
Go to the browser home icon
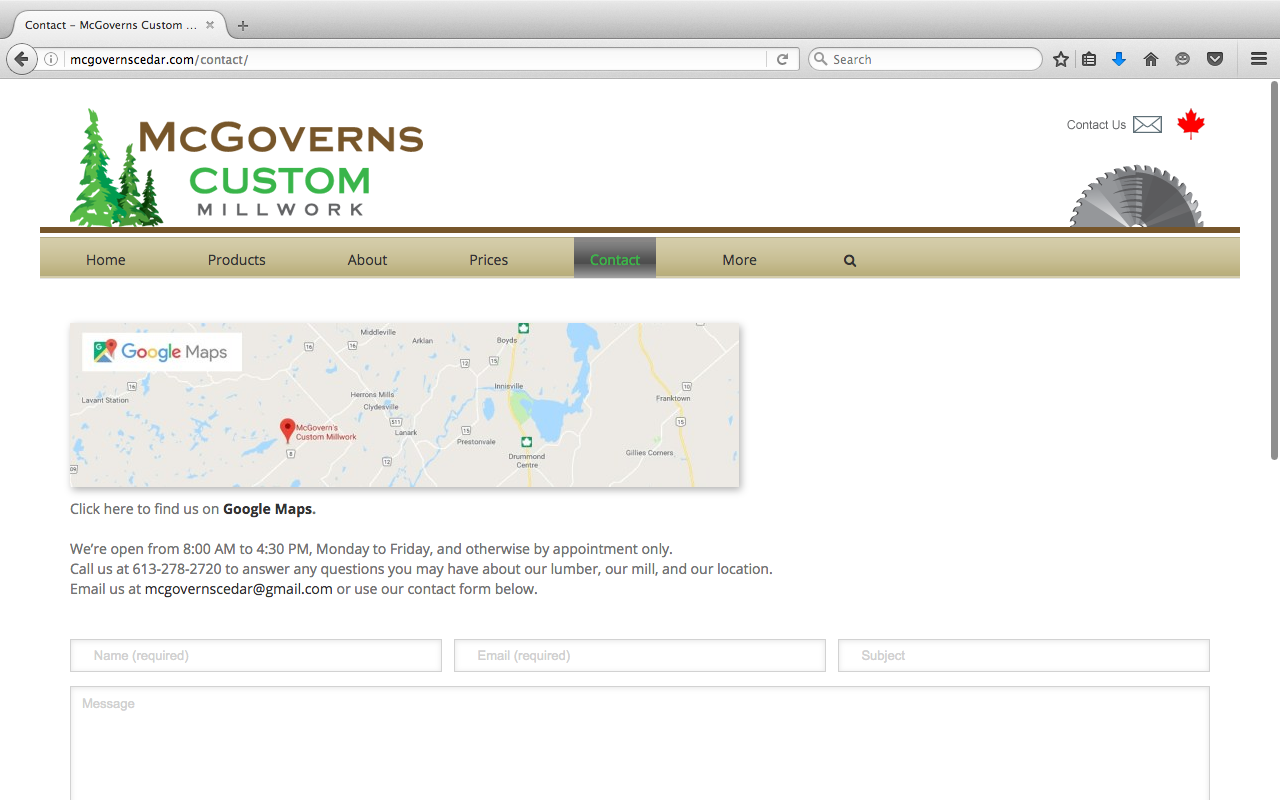click(x=1151, y=59)
